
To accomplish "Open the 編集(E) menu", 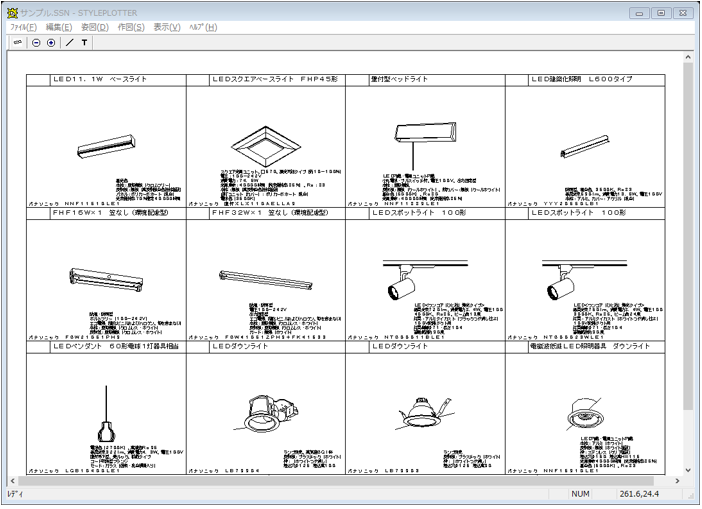I will click(x=61, y=27).
